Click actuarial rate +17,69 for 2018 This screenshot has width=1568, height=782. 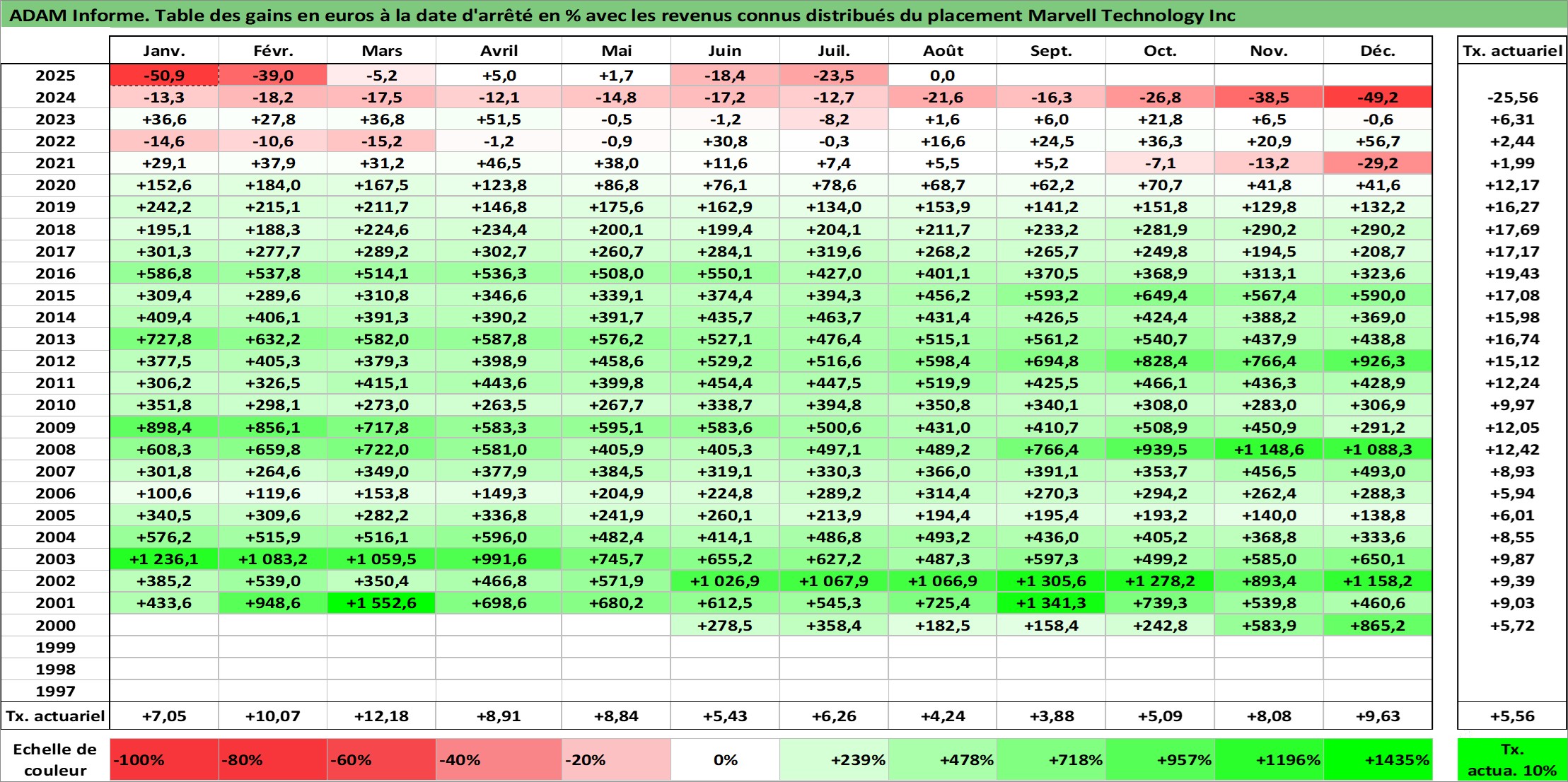[x=1512, y=230]
